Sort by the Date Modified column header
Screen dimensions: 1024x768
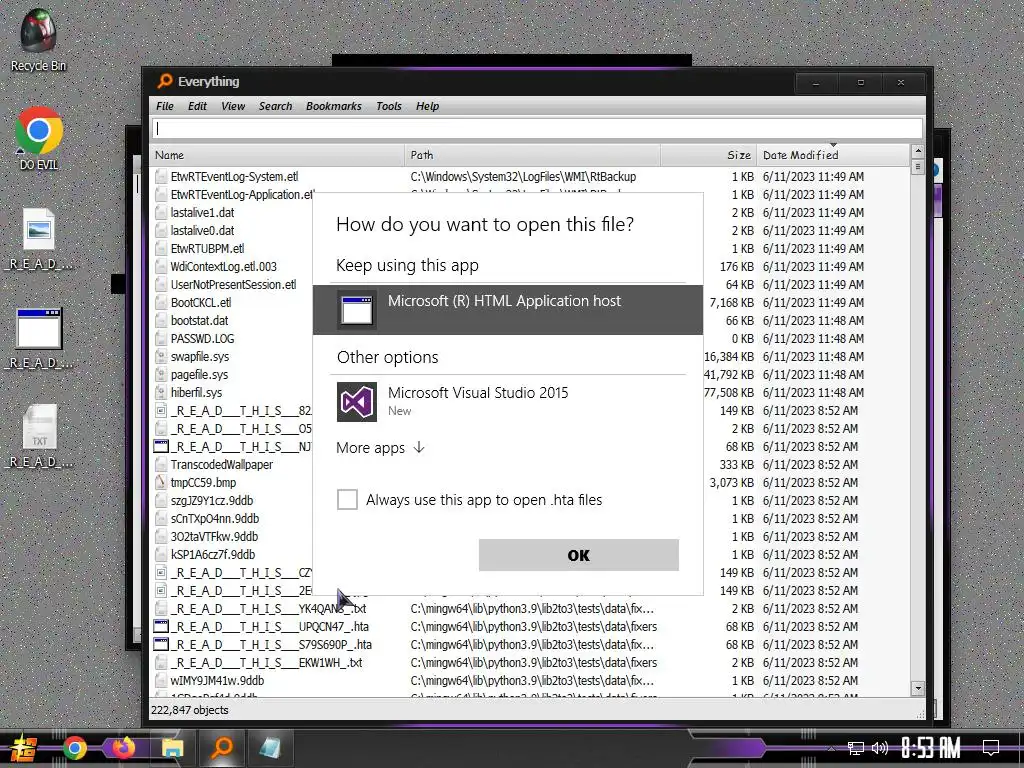833,155
